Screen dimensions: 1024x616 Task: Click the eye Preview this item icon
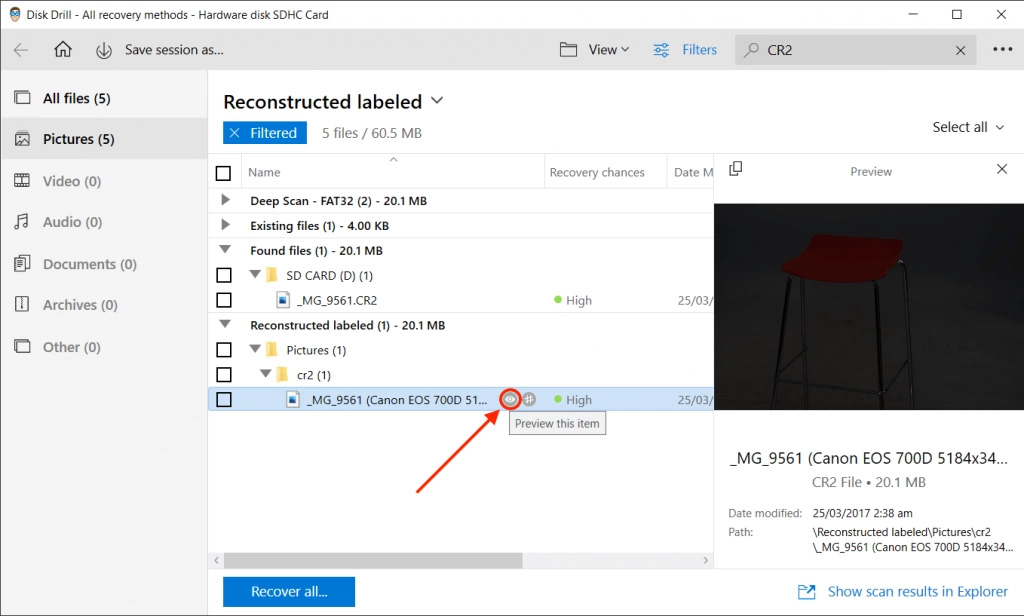[x=510, y=399]
